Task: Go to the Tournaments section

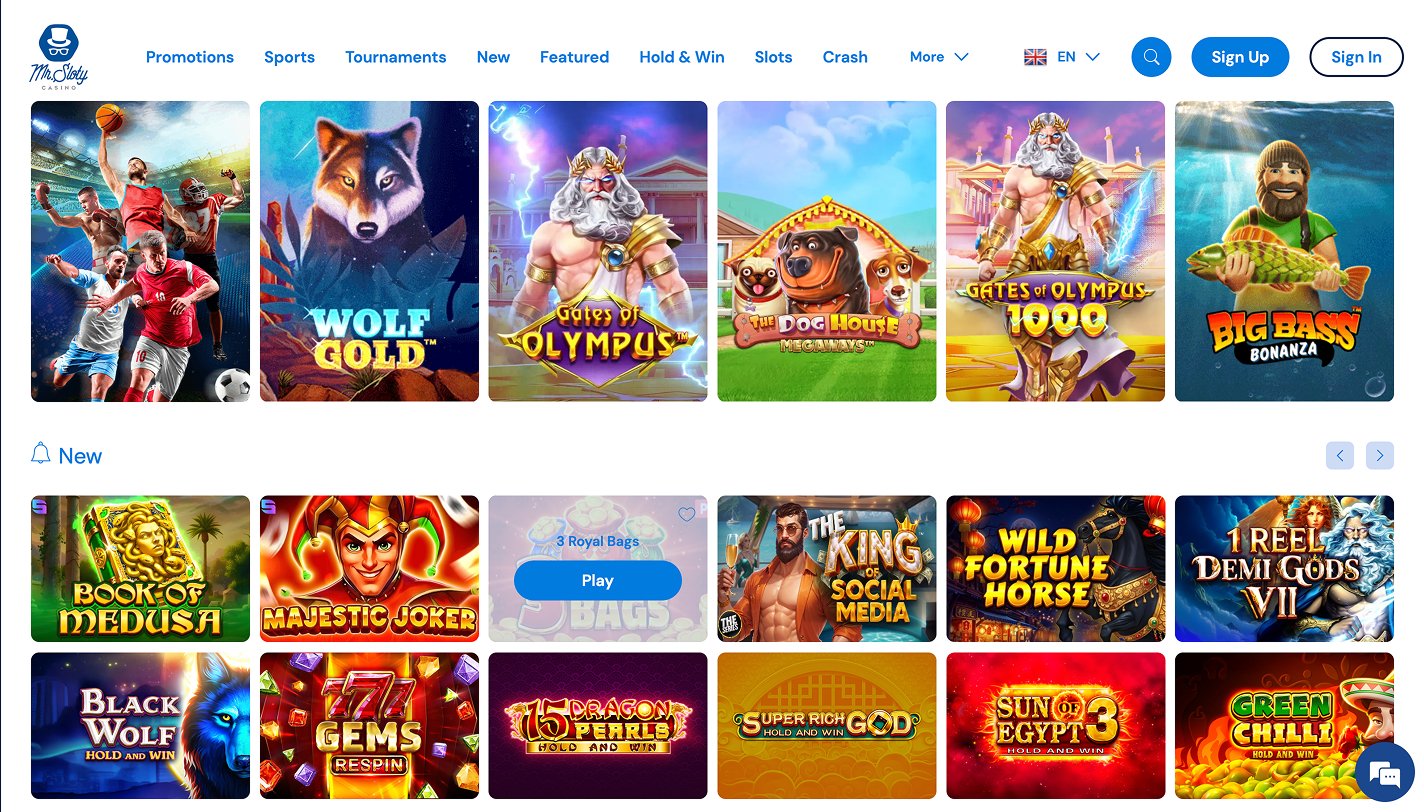Action: click(x=396, y=57)
